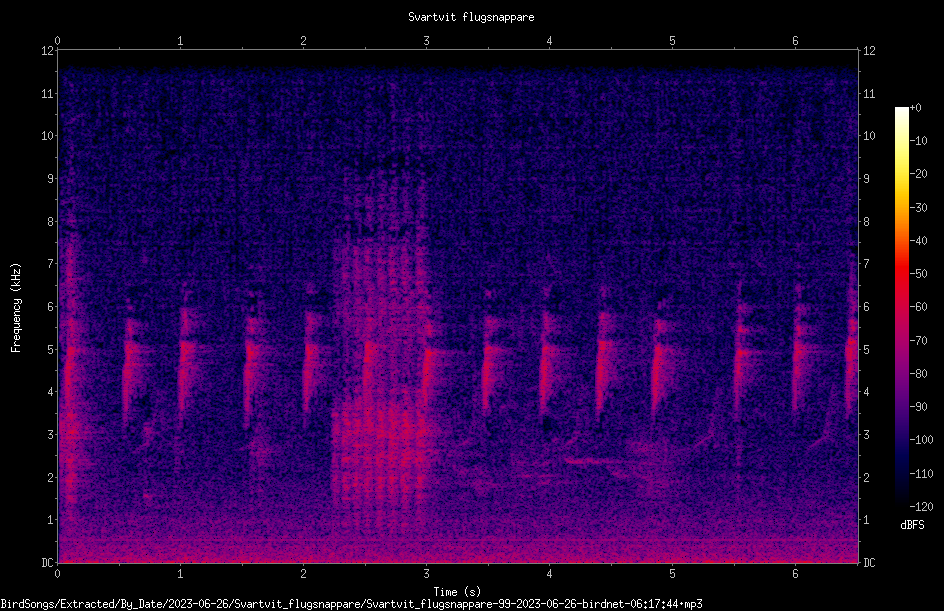Screen dimensions: 944x611
Task: Click "5" on the left frequency axis
Action: tap(51, 350)
